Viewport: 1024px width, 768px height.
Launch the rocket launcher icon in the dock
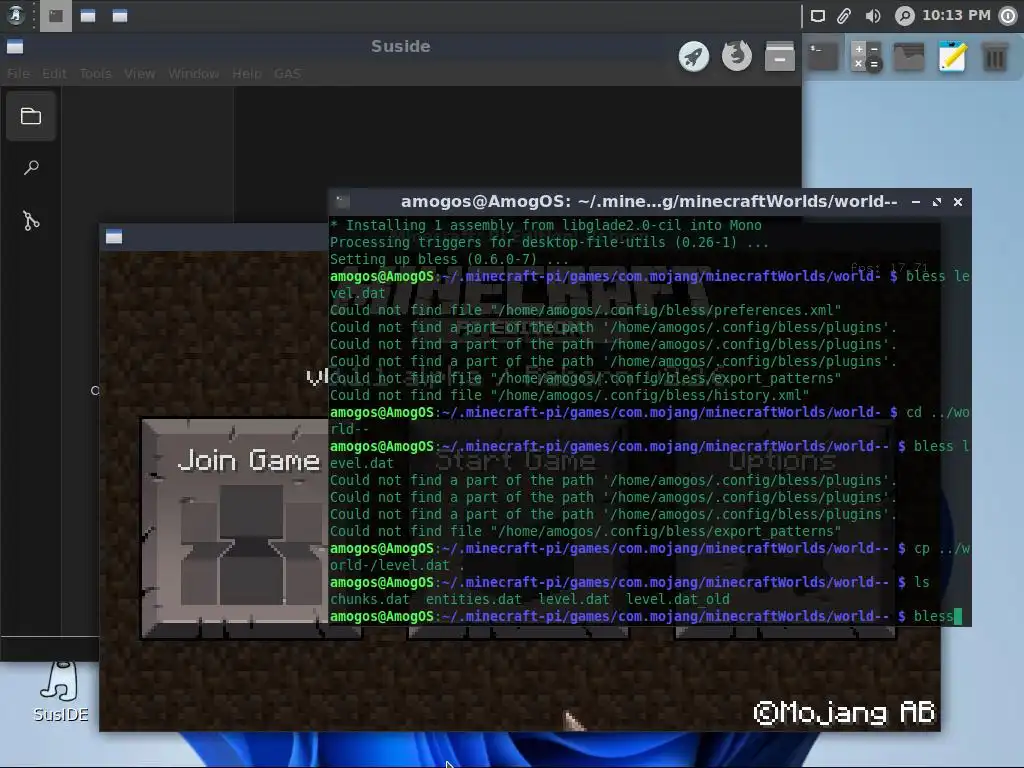pyautogui.click(x=694, y=57)
